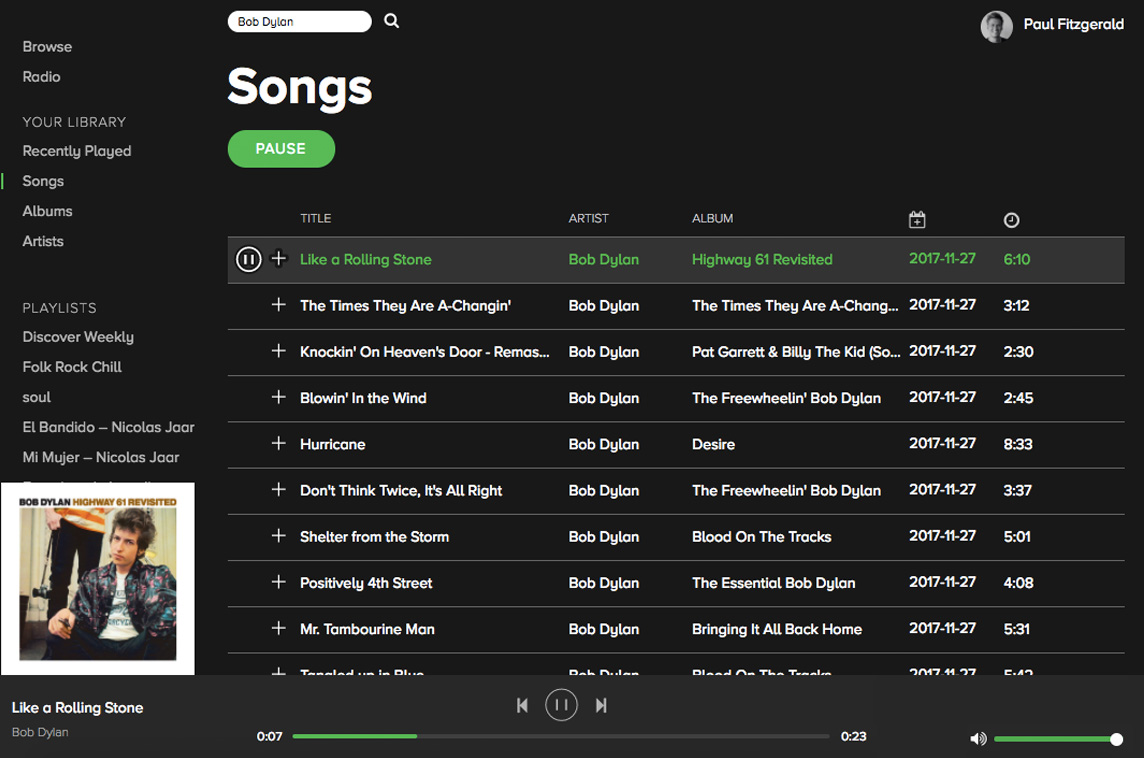
Task: Open album The Essential Bob Dylan
Action: [773, 583]
